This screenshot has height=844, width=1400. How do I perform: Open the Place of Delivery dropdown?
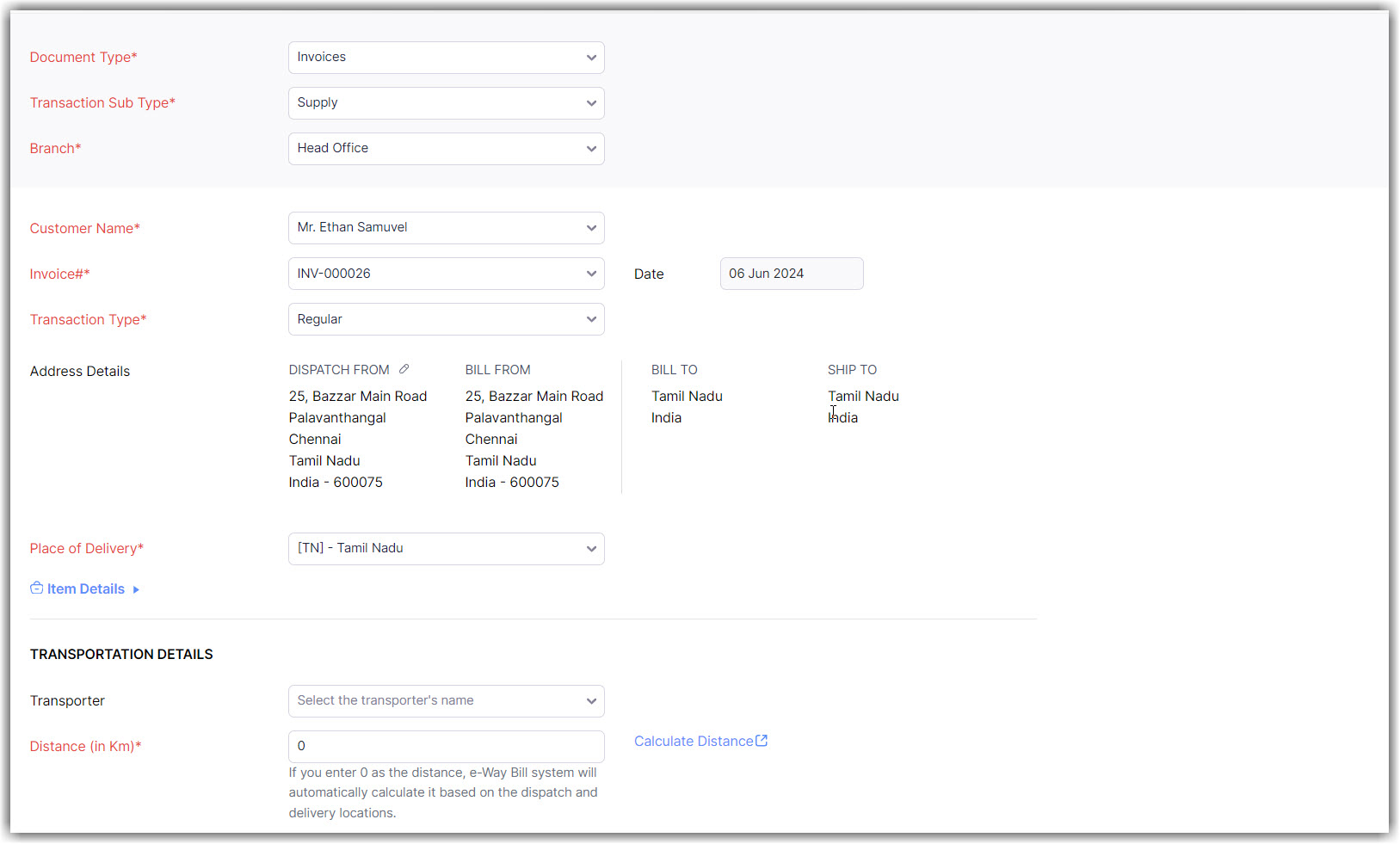[x=446, y=549]
